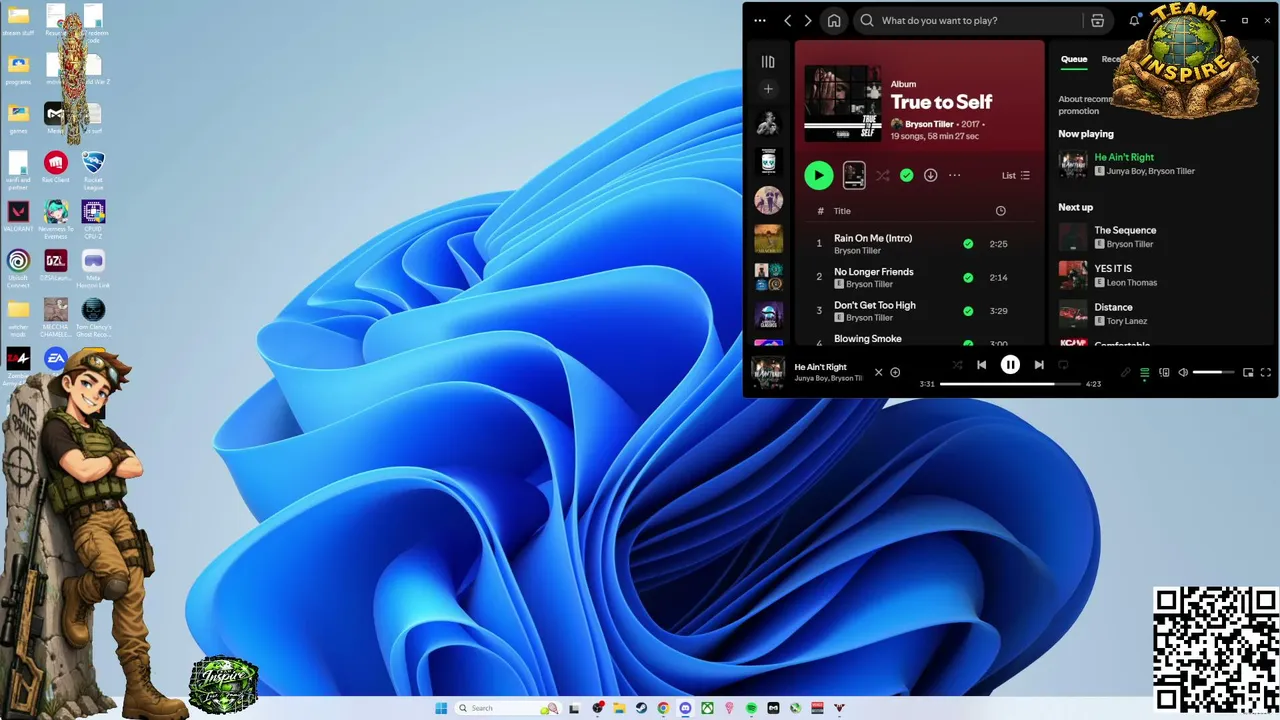Open the Spotify Home page

click(x=834, y=20)
